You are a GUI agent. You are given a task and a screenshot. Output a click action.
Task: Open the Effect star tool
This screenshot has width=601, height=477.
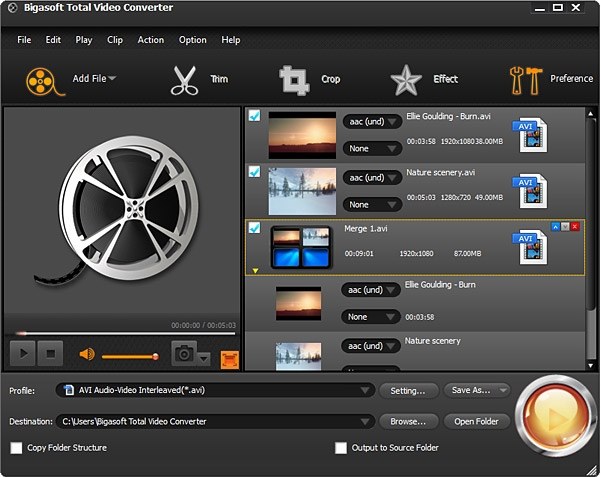point(405,79)
